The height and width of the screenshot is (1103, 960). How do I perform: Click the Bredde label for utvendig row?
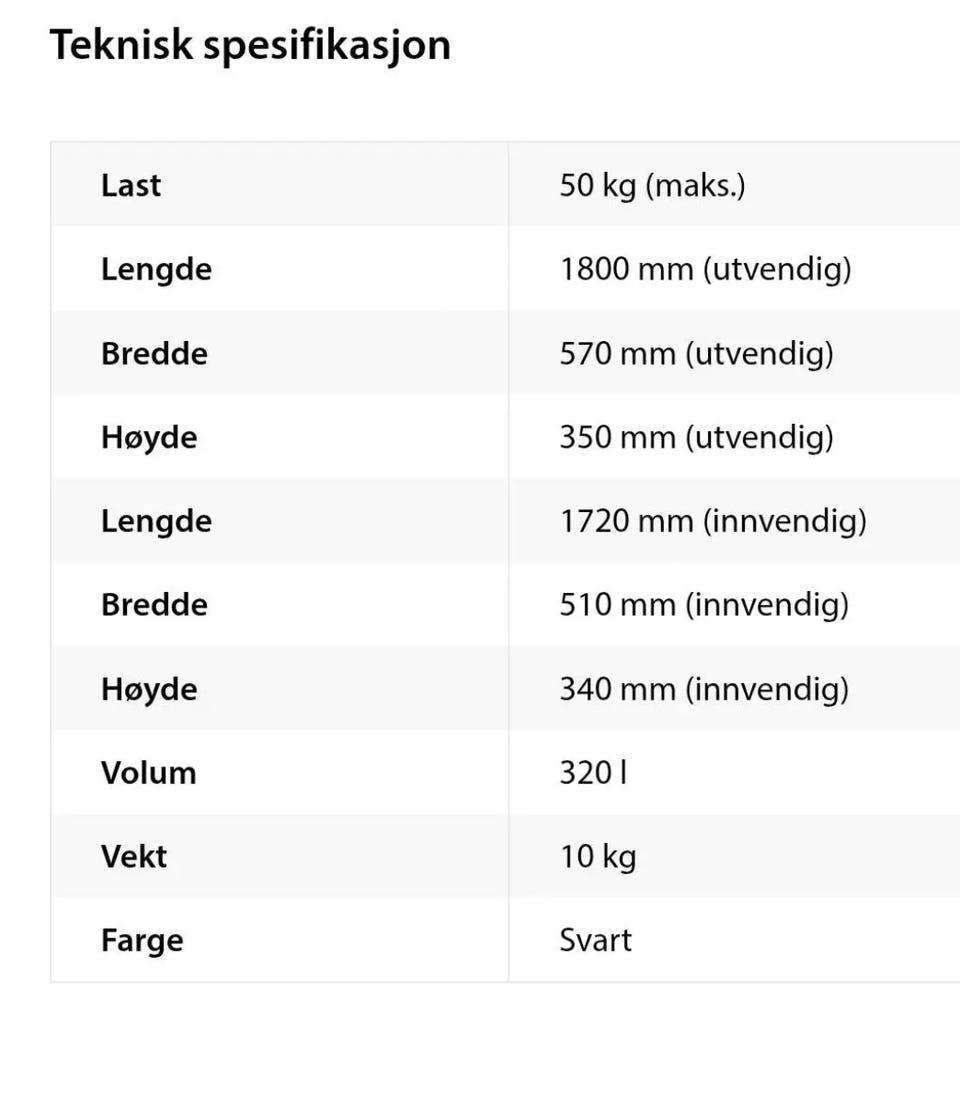click(x=154, y=353)
